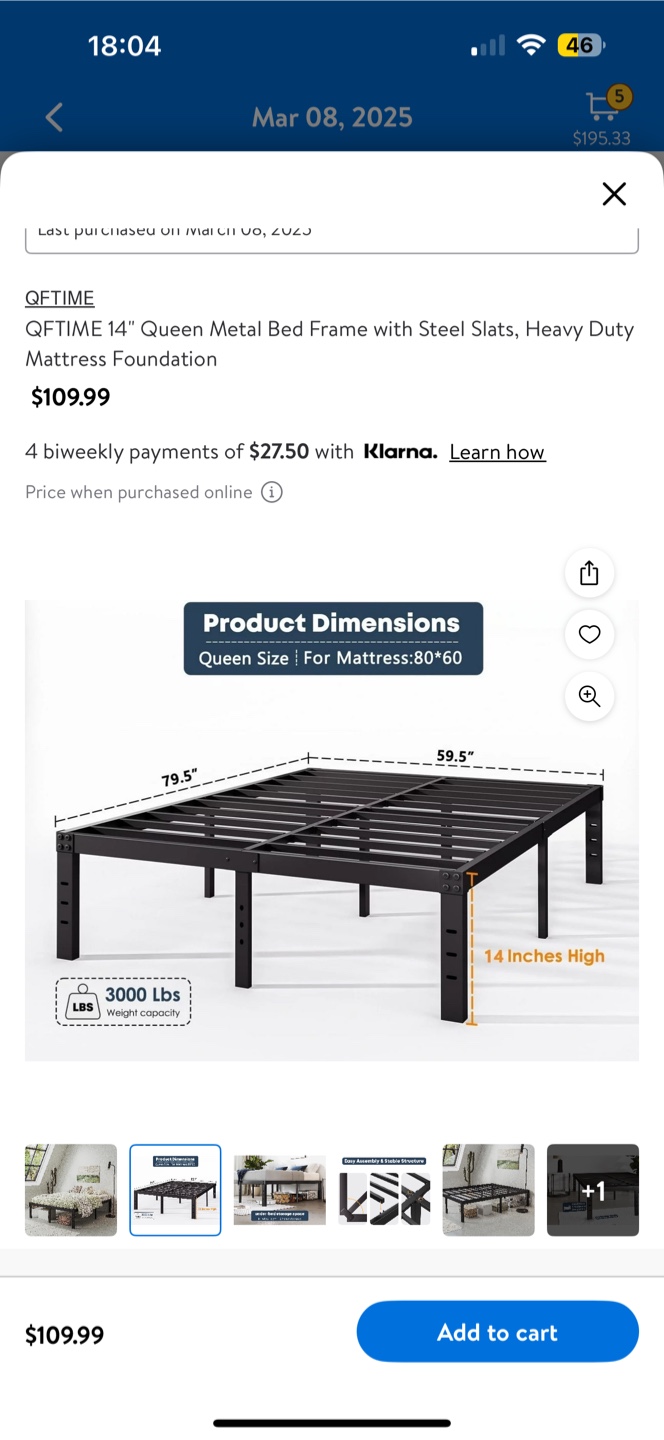The width and height of the screenshot is (664, 1440).
Task: Open price info tooltip icon
Action: (272, 492)
